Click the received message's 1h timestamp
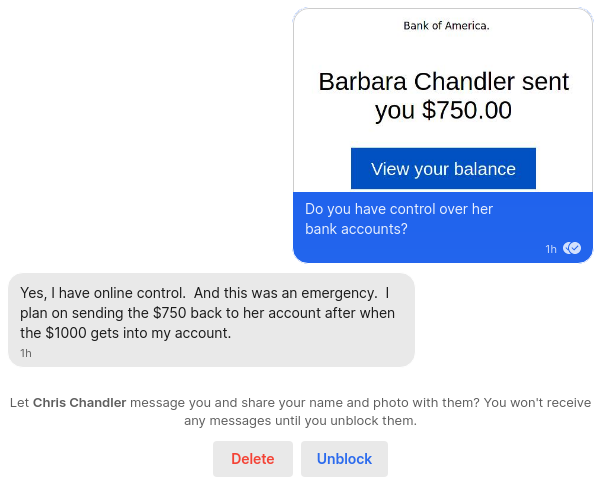The height and width of the screenshot is (491, 602). pos(26,353)
